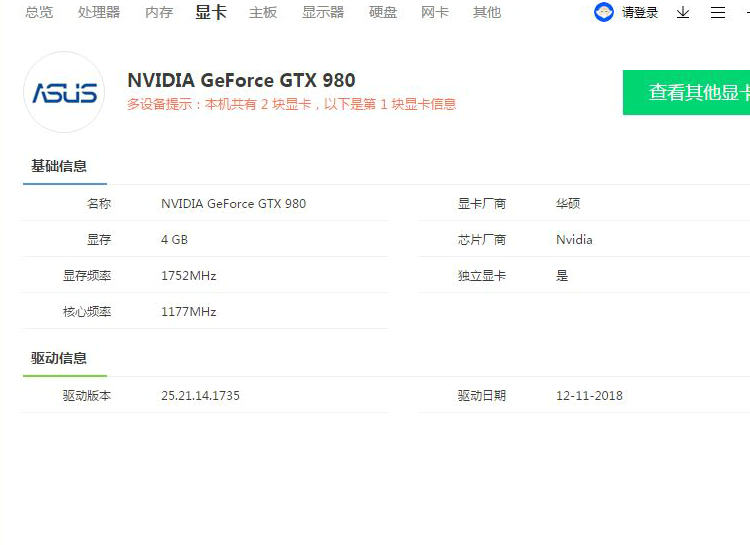Click the 核心频率 value 1177MHz

pos(188,311)
